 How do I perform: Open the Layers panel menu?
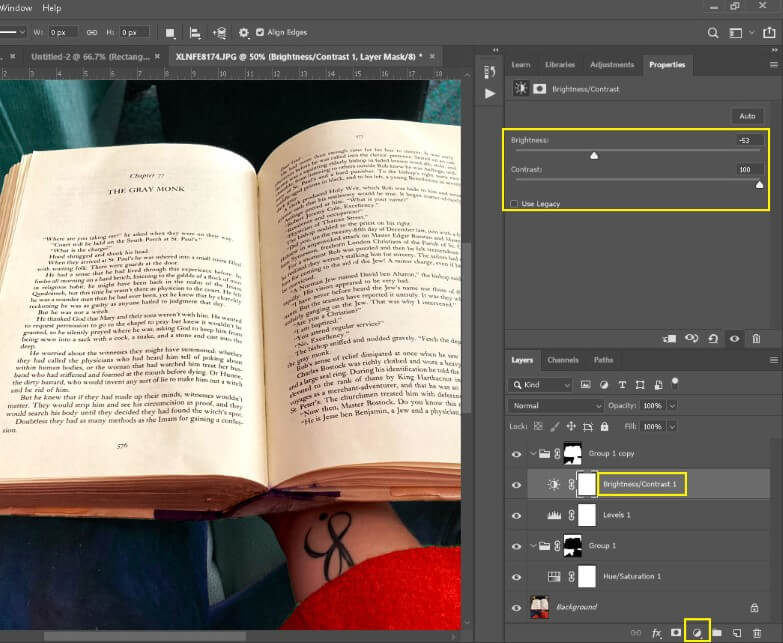tap(774, 360)
